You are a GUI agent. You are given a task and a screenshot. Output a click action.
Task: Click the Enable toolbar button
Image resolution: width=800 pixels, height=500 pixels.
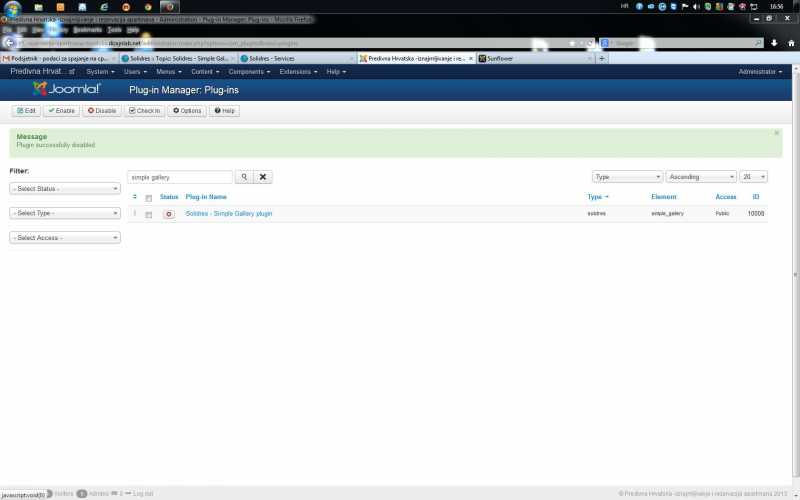[62, 111]
